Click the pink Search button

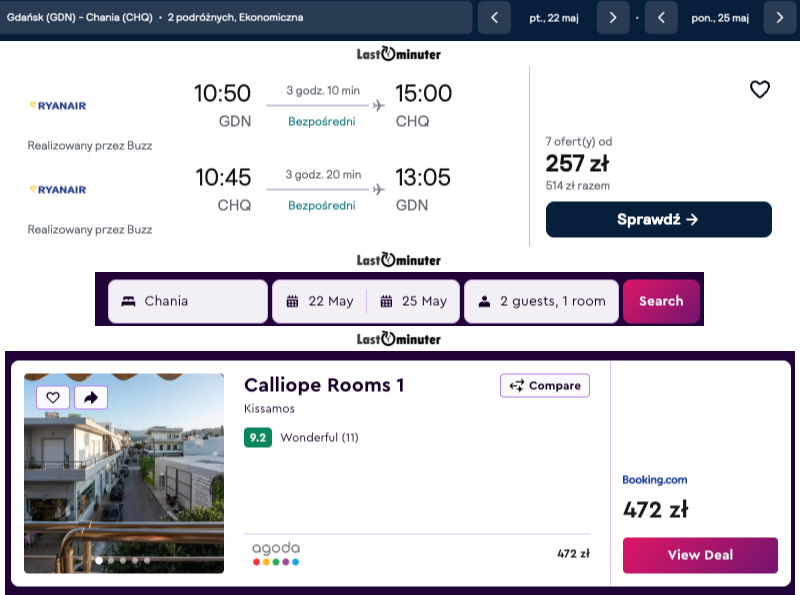tap(661, 301)
